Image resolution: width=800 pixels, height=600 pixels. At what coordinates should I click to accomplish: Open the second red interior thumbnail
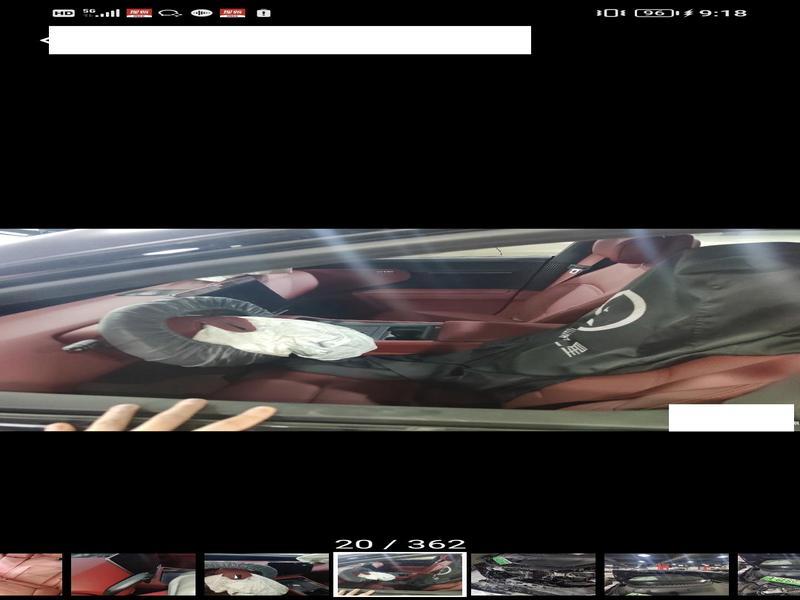(133, 574)
